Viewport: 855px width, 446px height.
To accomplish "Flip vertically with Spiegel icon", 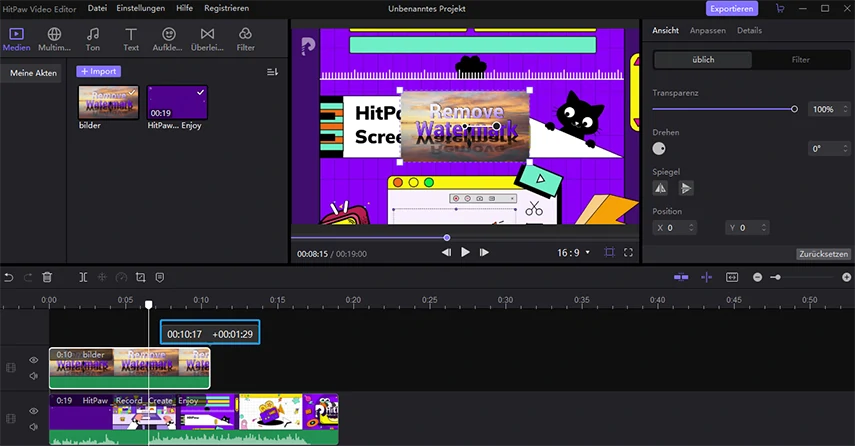I will coord(685,188).
